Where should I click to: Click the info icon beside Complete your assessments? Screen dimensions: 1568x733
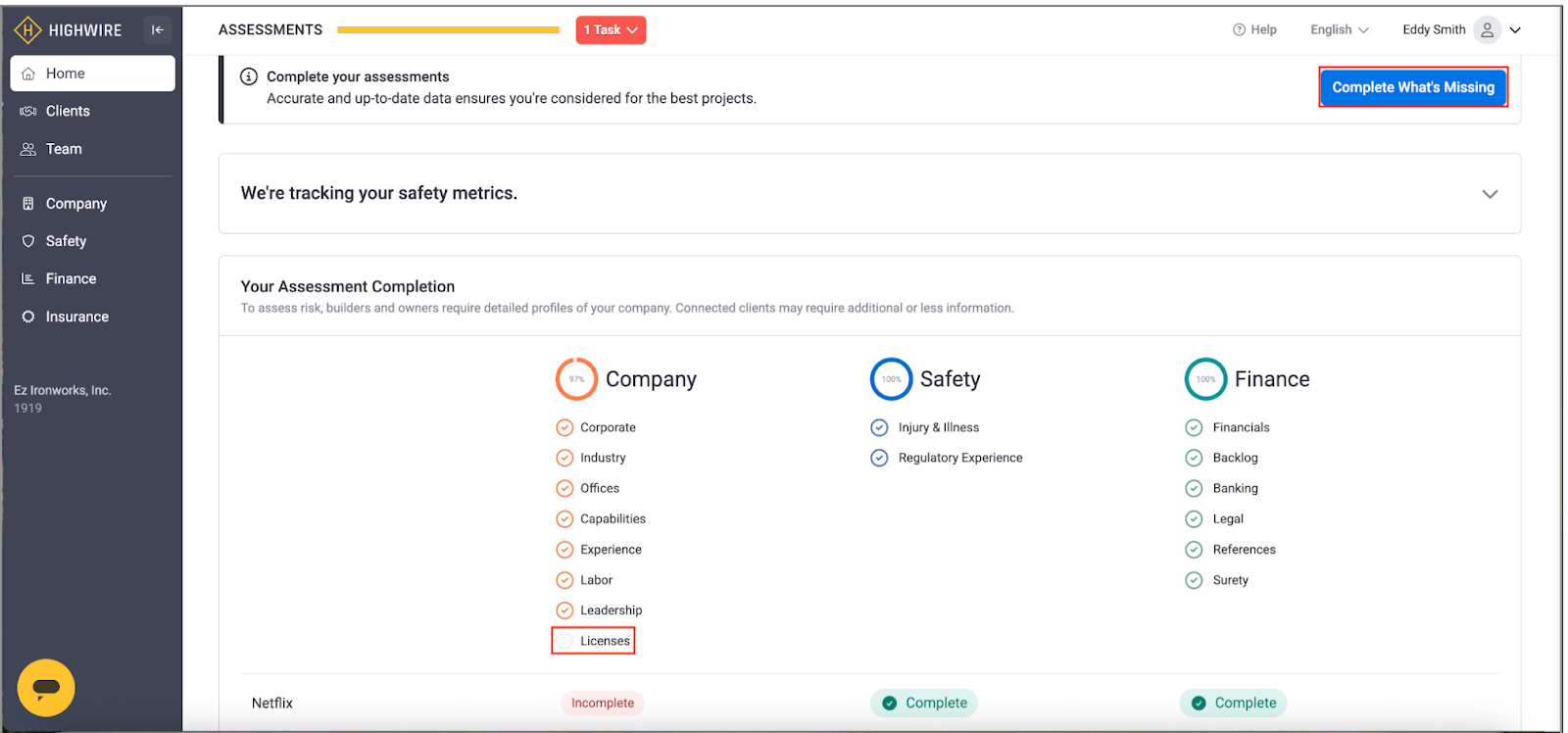249,76
